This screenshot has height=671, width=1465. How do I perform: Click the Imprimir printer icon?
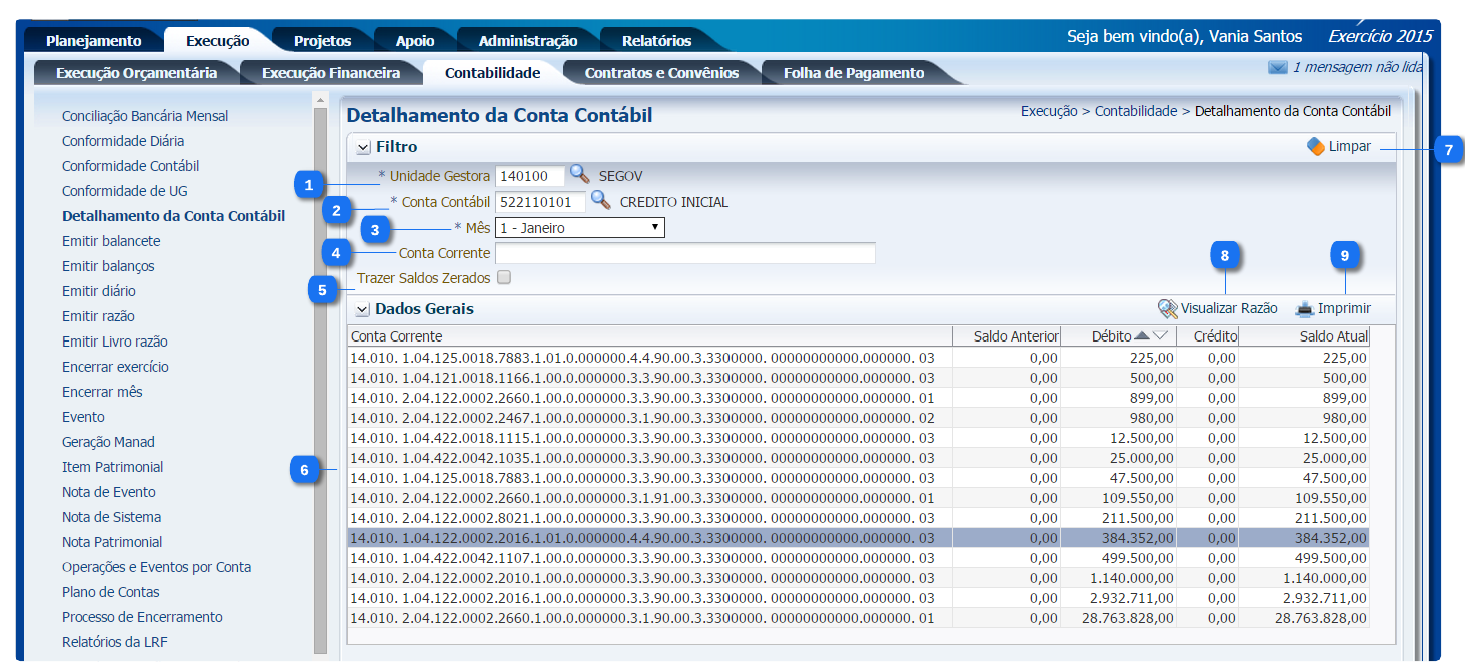tap(1304, 309)
